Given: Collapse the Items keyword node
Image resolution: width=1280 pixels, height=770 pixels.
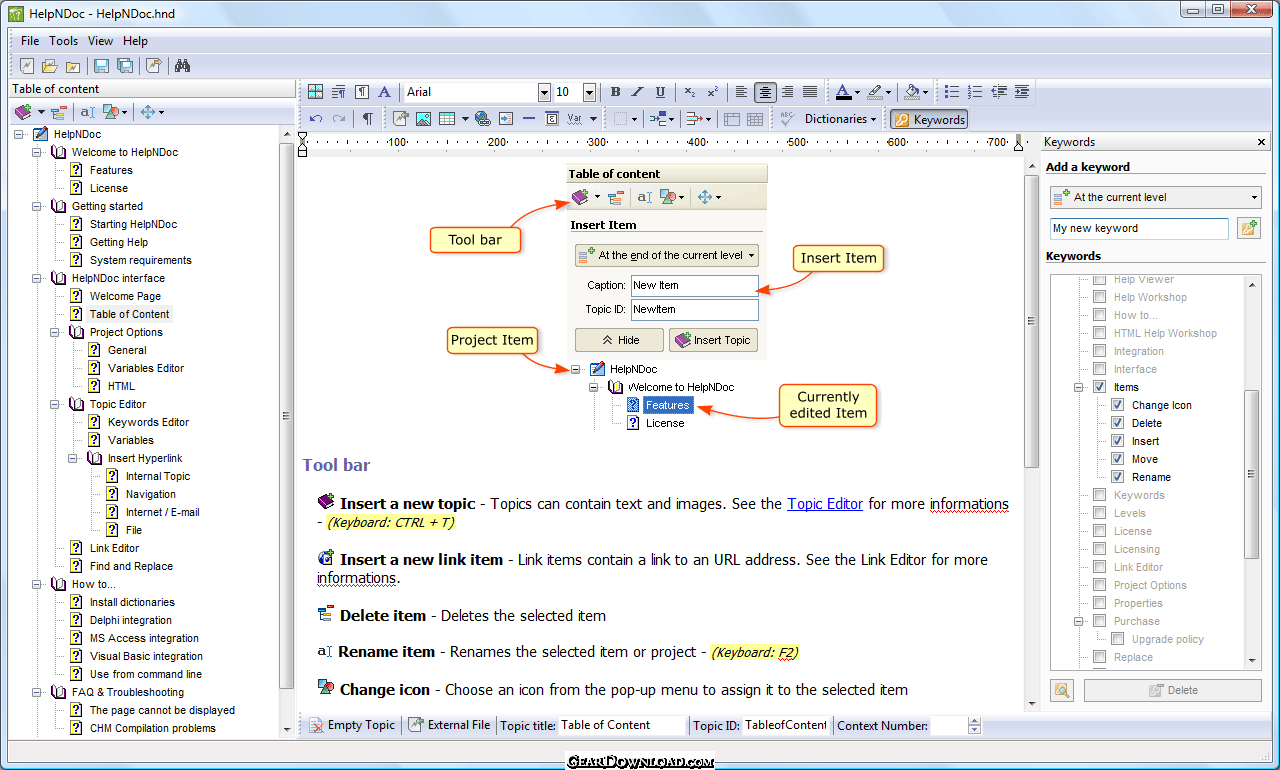Looking at the screenshot, I should [1080, 387].
